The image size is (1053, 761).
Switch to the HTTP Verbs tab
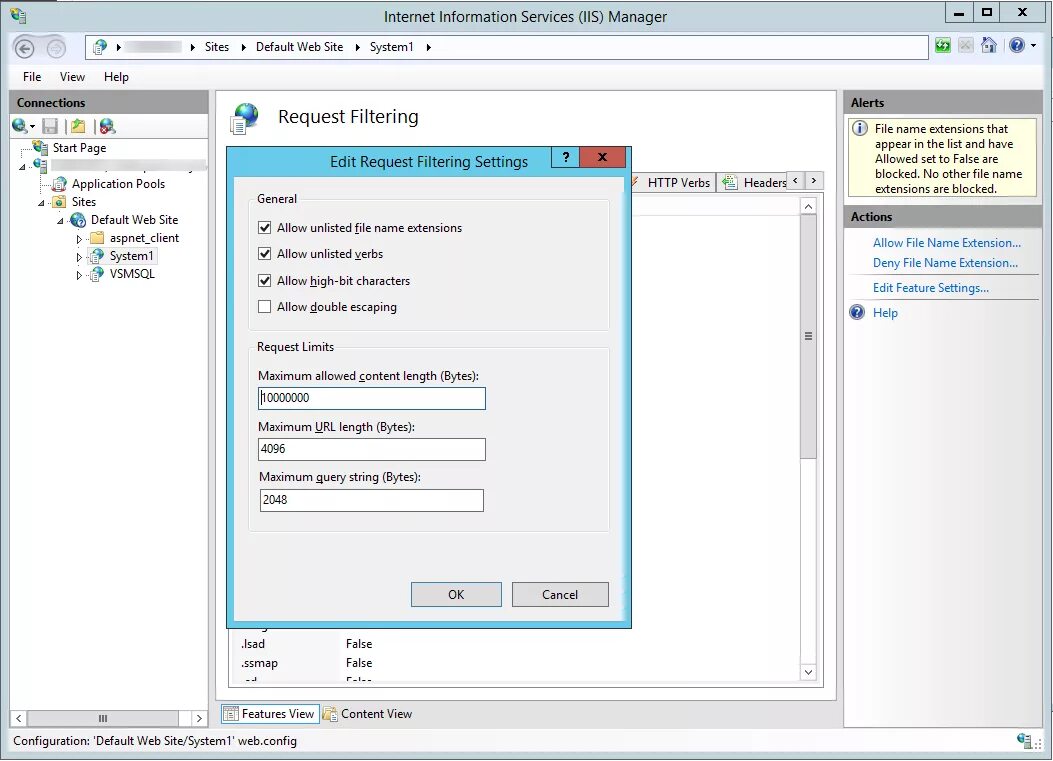click(x=674, y=183)
